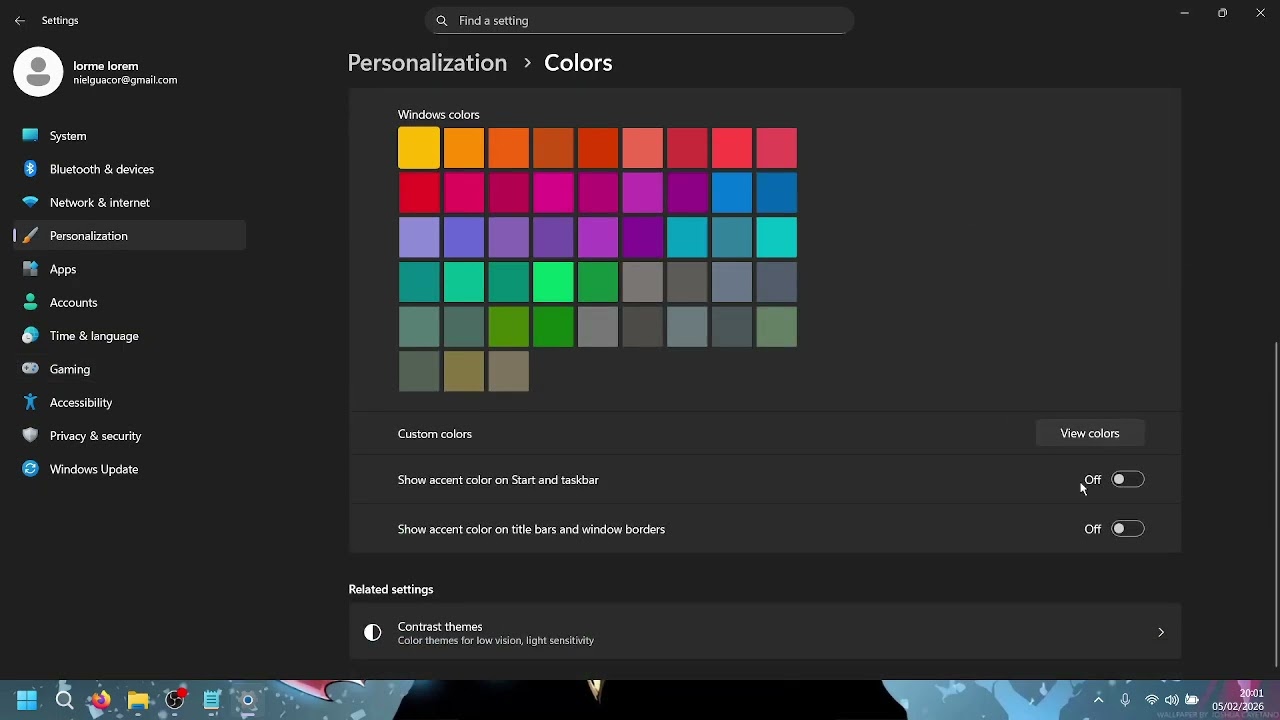
Task: Choose the salmon pink color swatch
Action: tap(642, 148)
